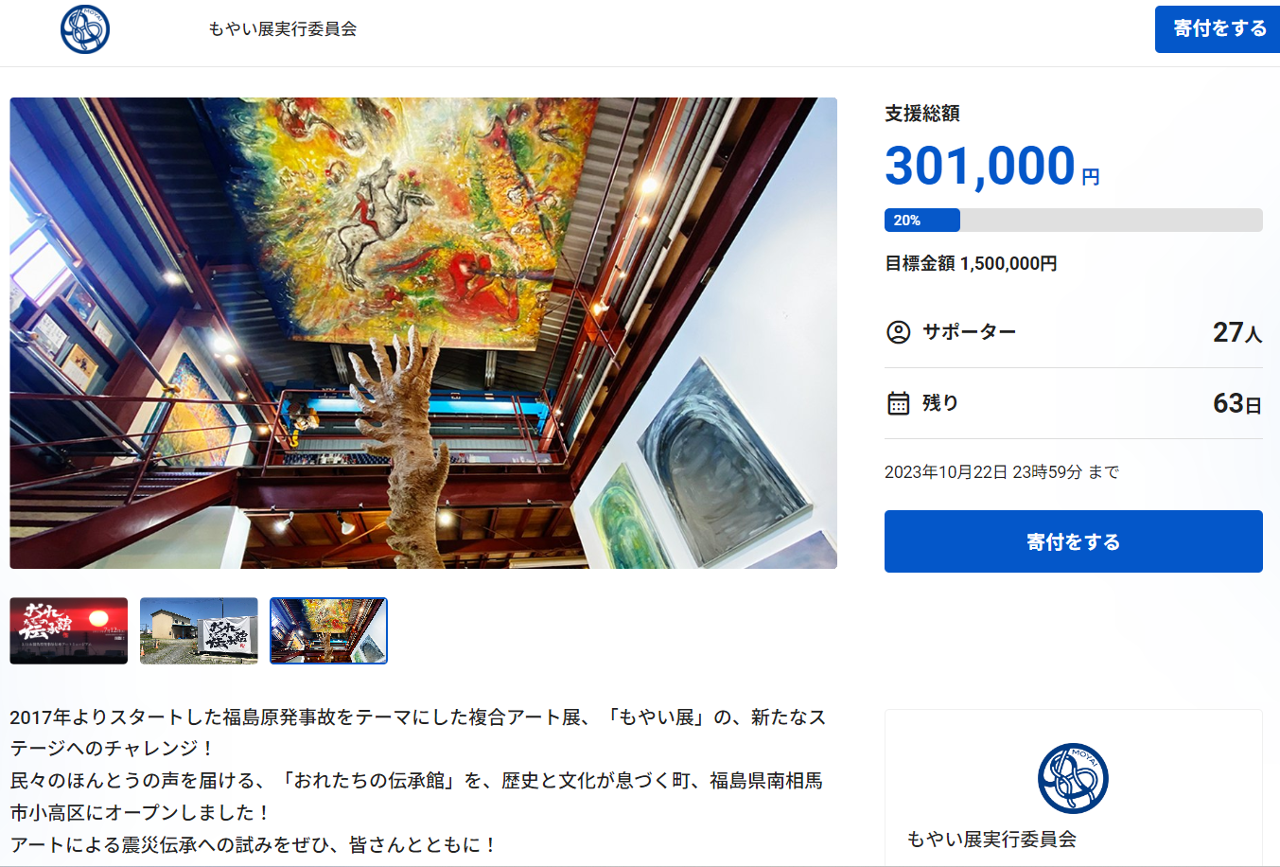This screenshot has width=1280, height=867.
Task: Select the red sunset banner thumbnail
Action: [x=69, y=631]
